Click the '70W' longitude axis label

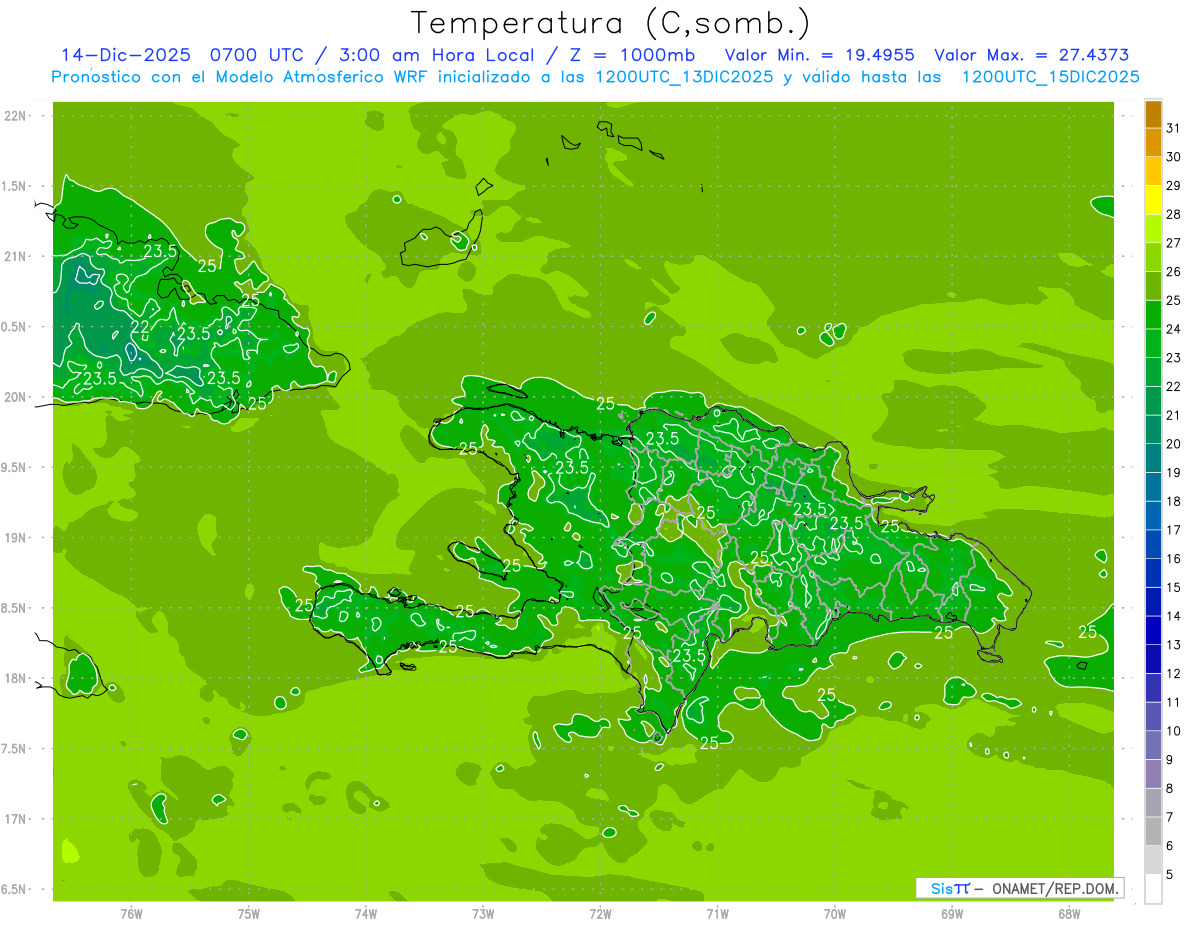click(835, 914)
